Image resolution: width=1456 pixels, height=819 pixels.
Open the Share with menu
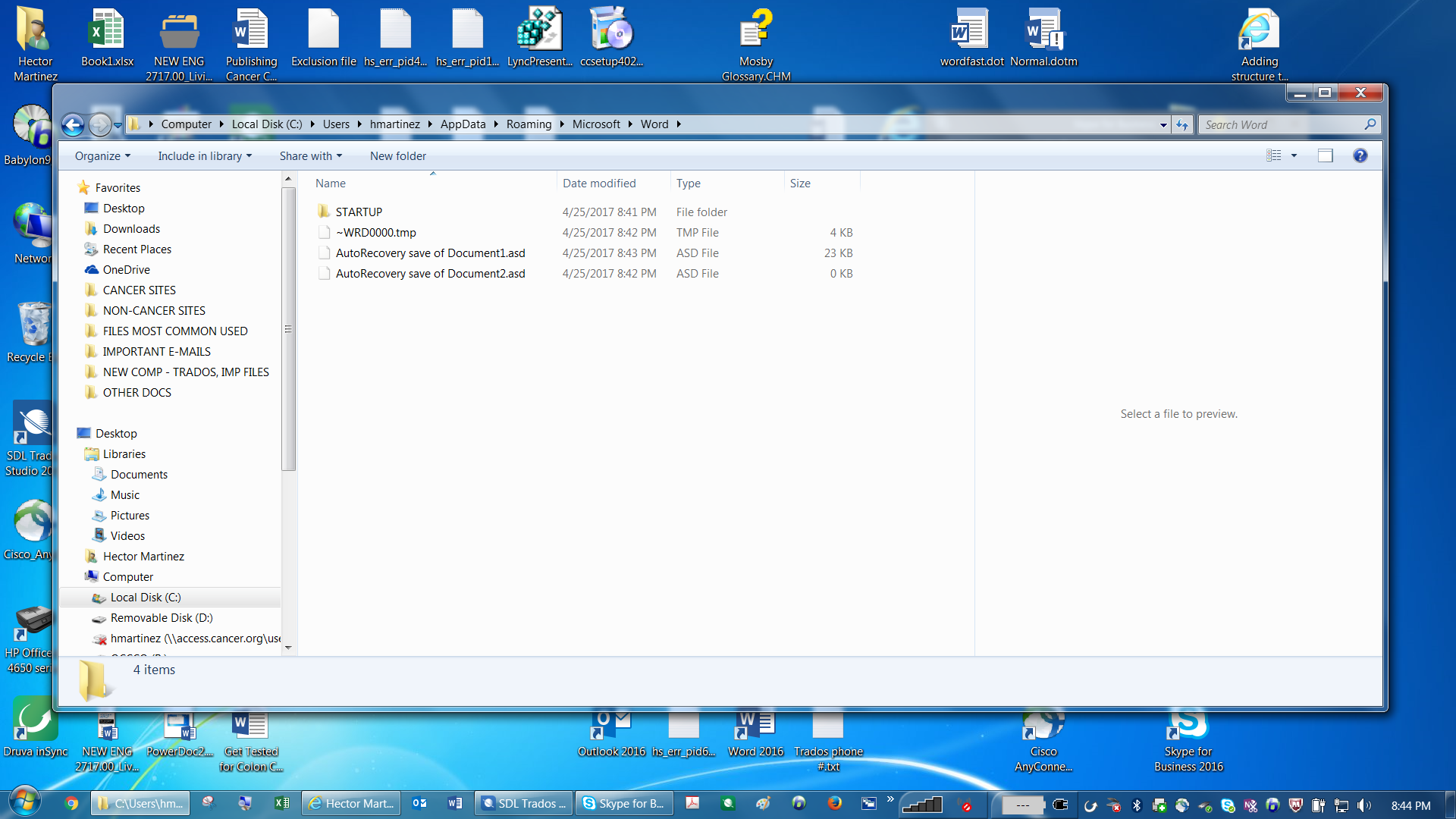[310, 155]
